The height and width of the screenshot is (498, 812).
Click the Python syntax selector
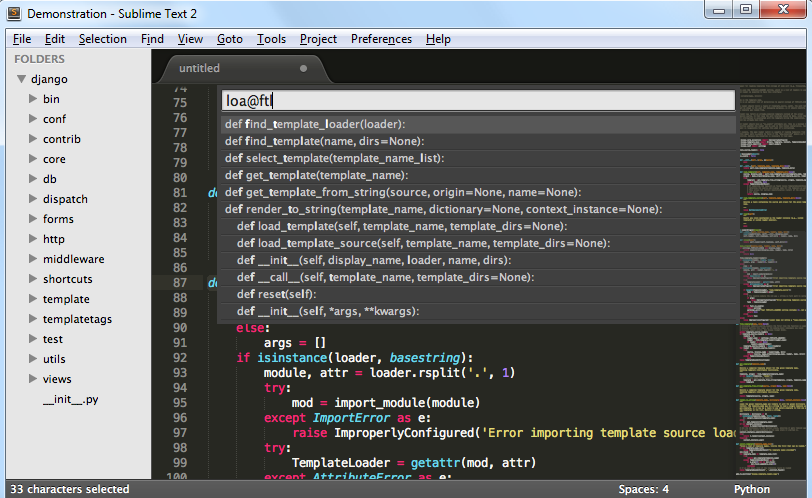751,489
